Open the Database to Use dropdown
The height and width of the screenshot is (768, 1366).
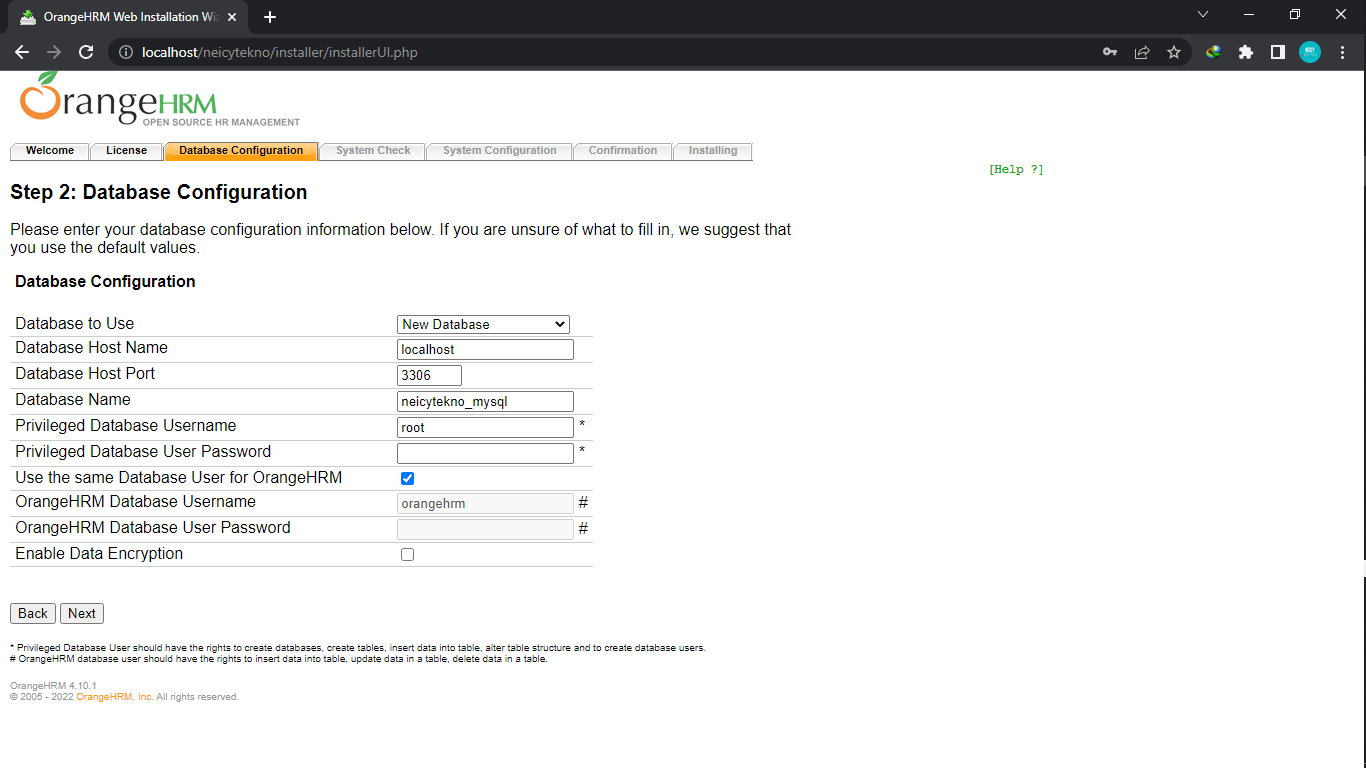click(x=484, y=324)
